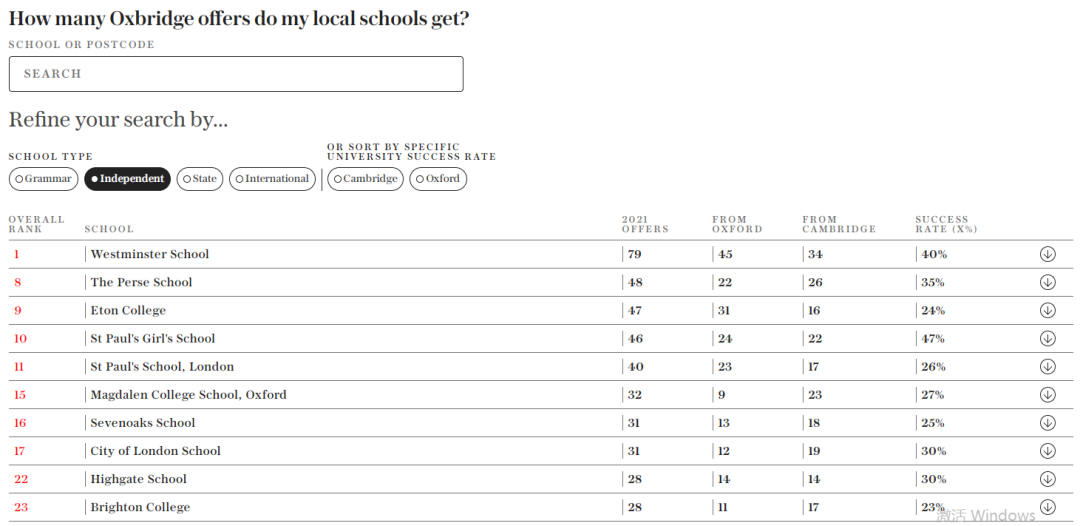Select the Grammar school type filter
This screenshot has width=1080, height=526.
pyautogui.click(x=43, y=179)
